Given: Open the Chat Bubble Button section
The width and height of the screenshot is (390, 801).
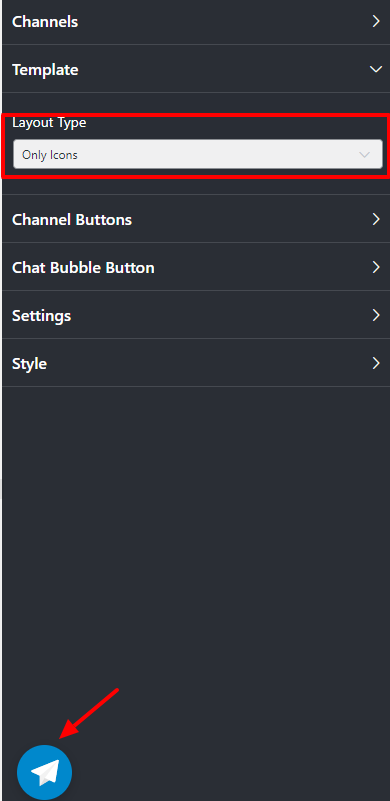Looking at the screenshot, I should (x=83, y=268).
